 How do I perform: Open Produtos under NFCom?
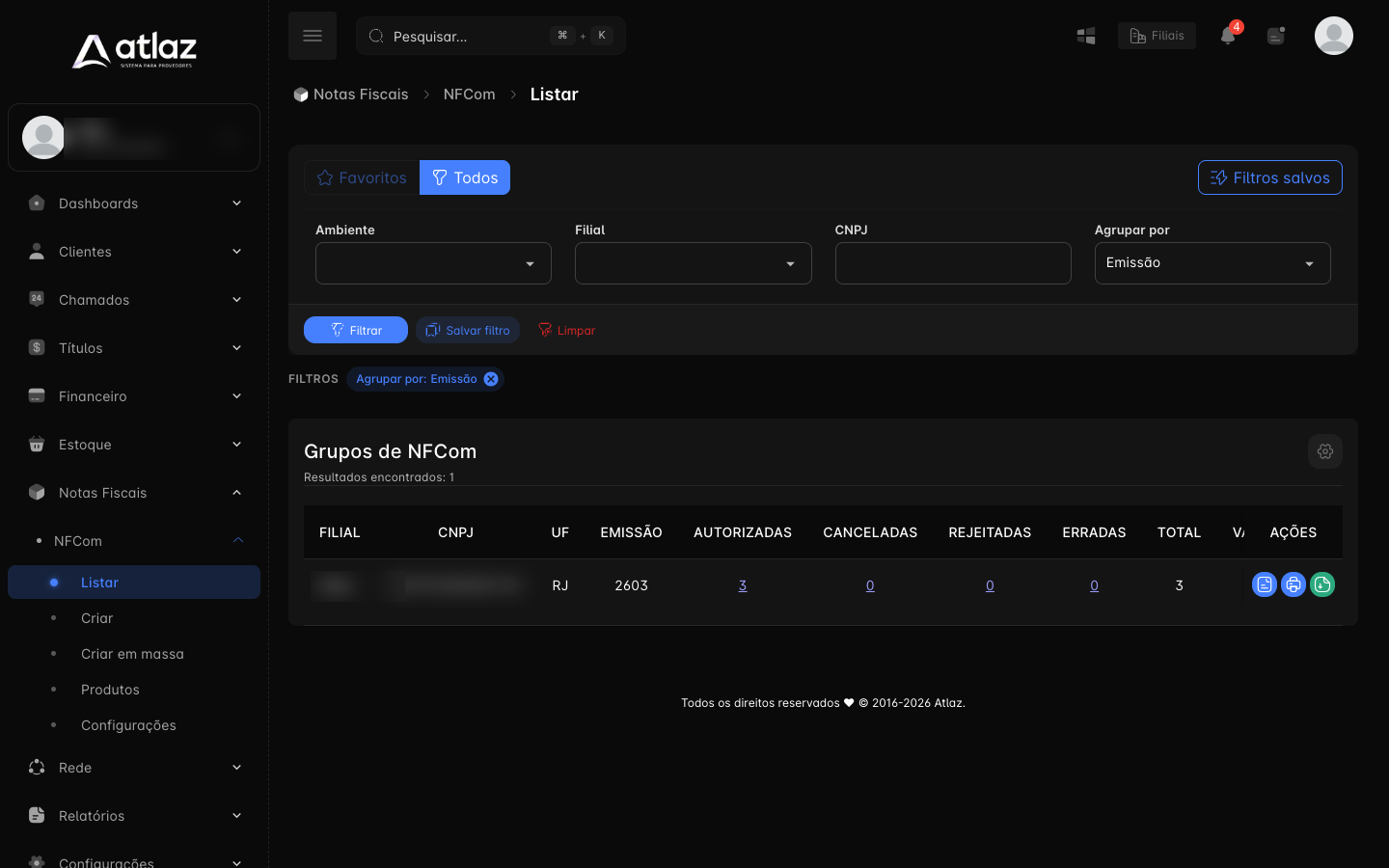click(x=134, y=690)
